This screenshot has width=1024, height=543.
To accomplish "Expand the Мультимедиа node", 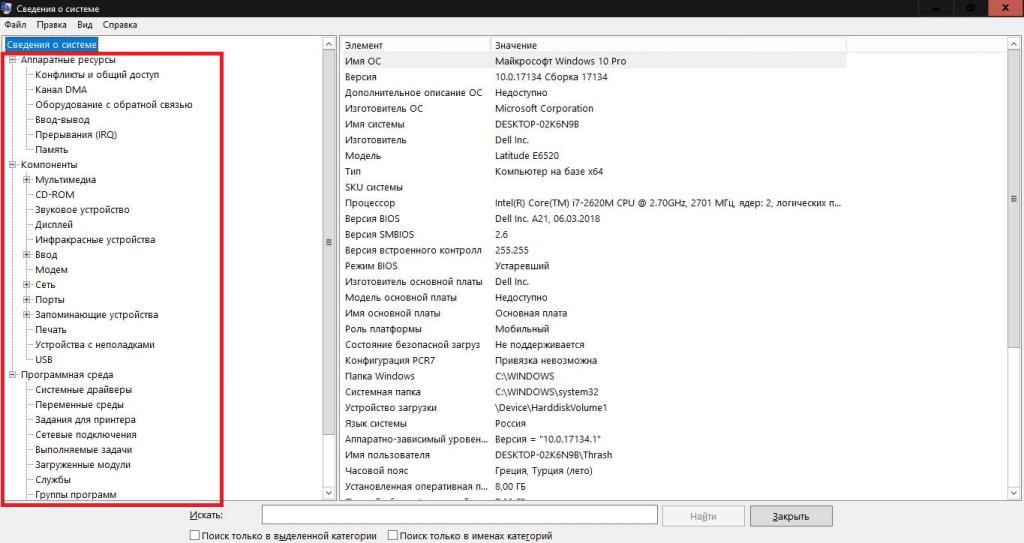I will 27,180.
